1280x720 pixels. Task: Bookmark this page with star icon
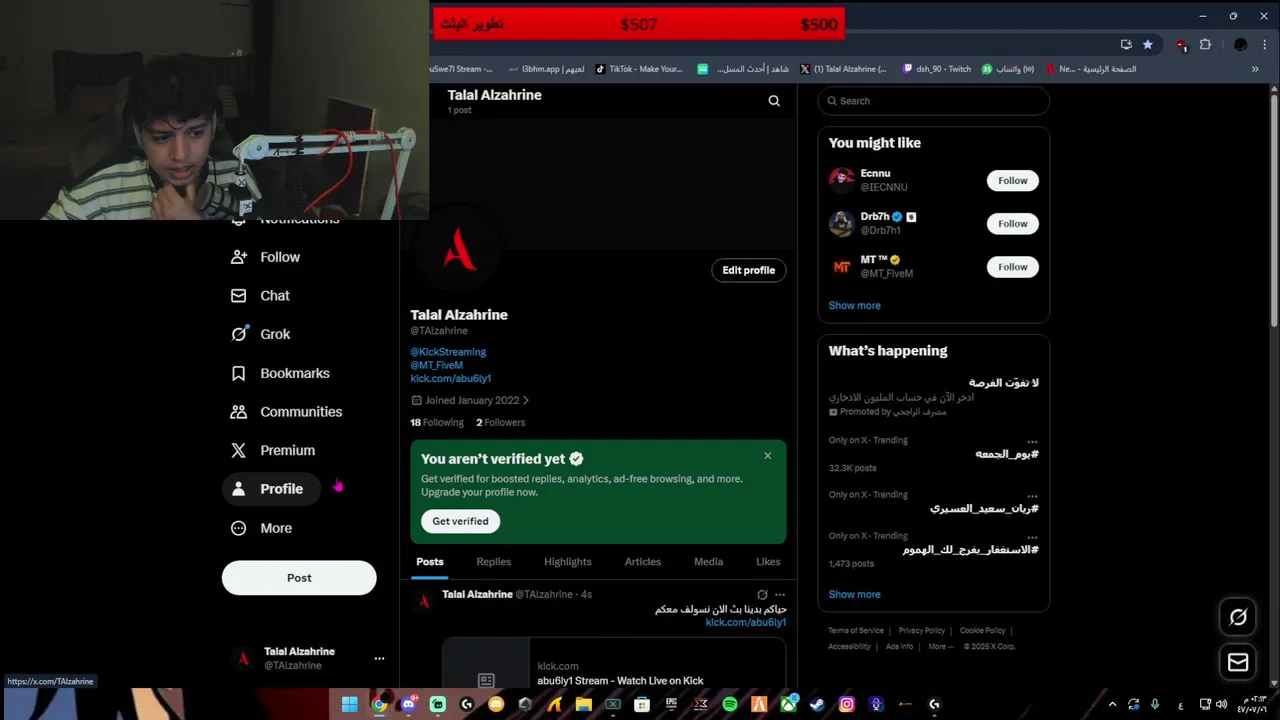click(x=1147, y=44)
